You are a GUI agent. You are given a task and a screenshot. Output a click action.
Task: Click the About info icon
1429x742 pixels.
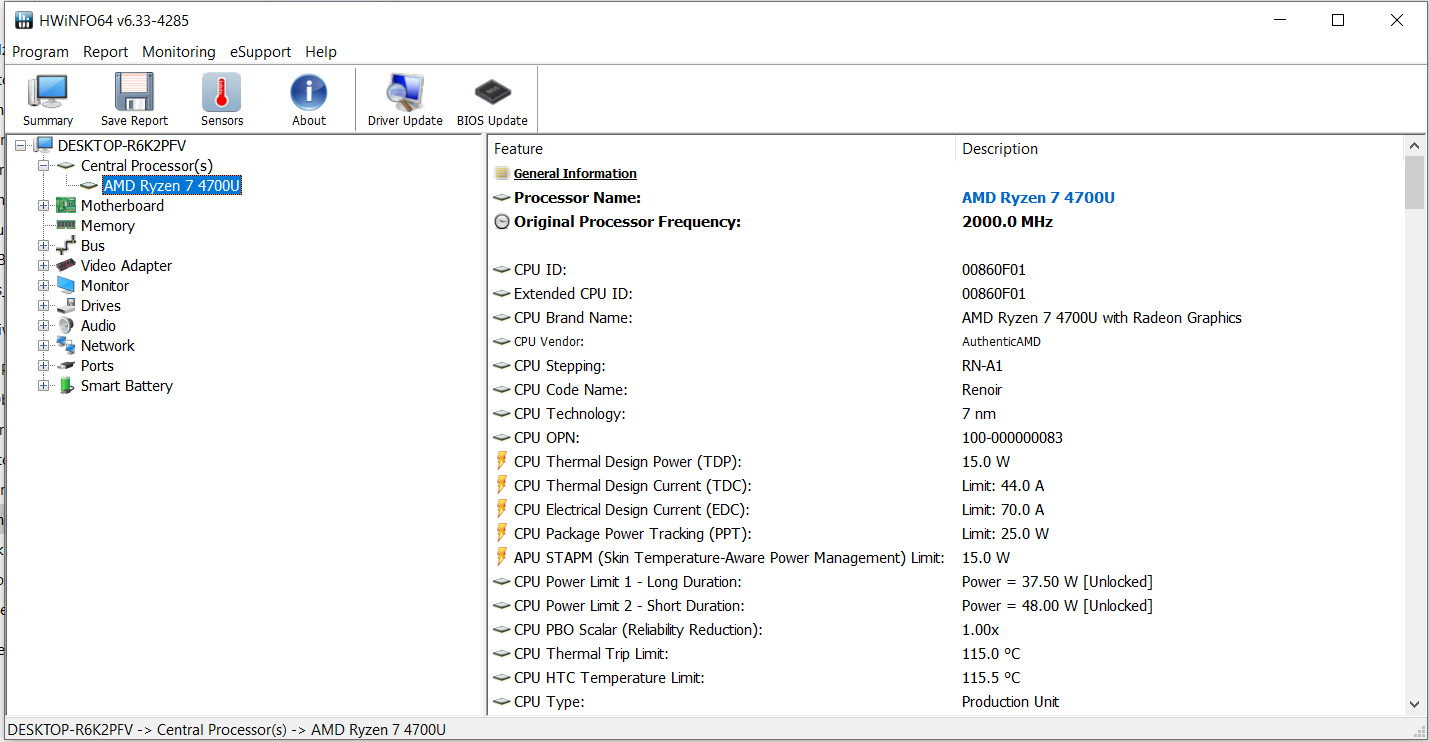309,93
